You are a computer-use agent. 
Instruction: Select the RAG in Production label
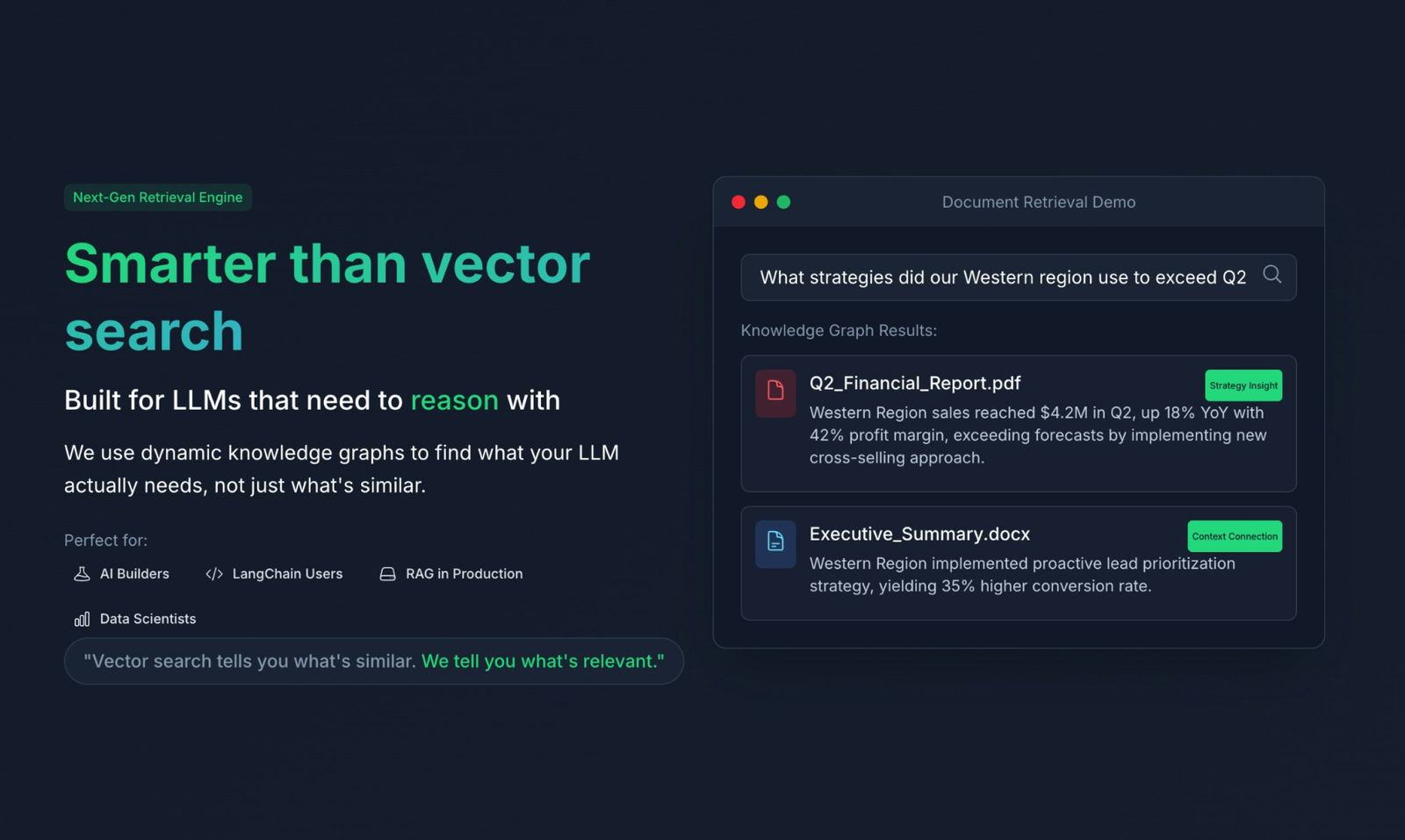(x=464, y=574)
